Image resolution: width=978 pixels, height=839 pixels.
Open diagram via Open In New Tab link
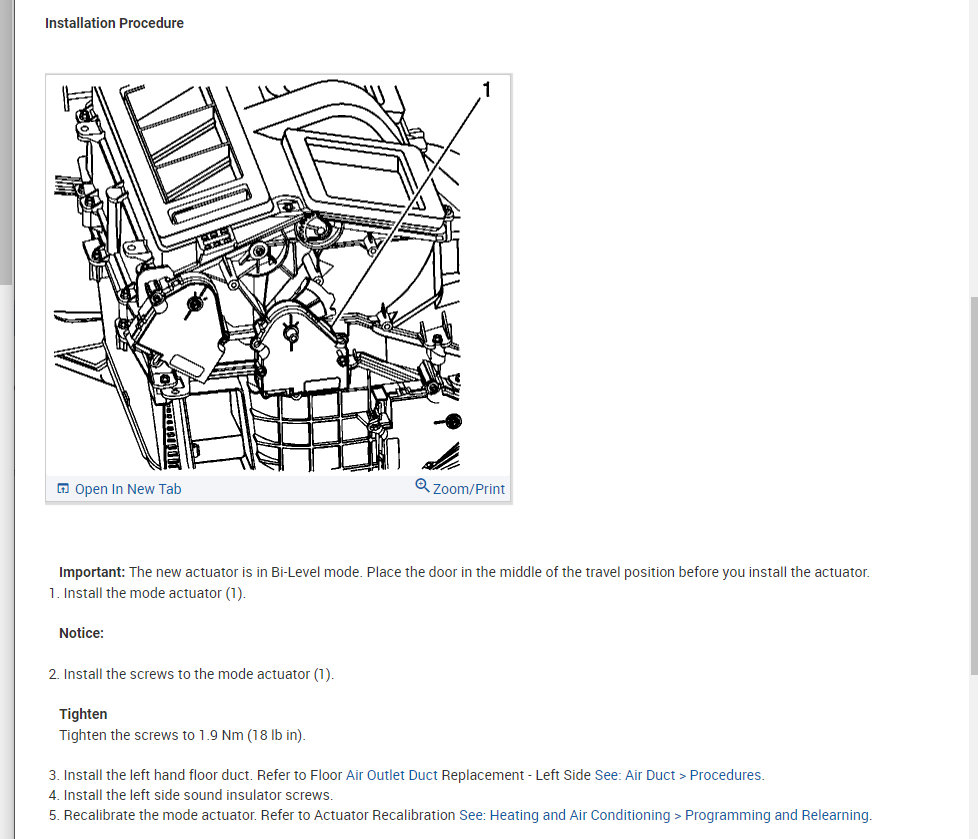pos(128,489)
